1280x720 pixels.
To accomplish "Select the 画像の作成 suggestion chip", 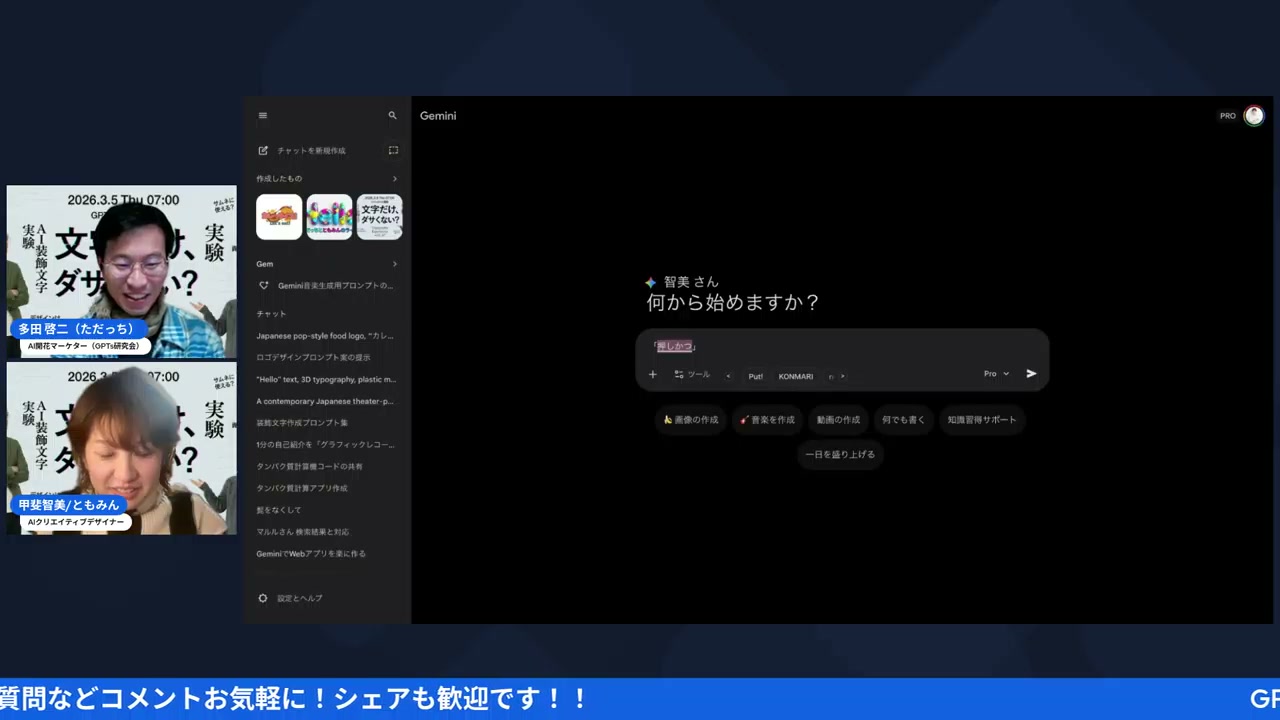I will (691, 420).
